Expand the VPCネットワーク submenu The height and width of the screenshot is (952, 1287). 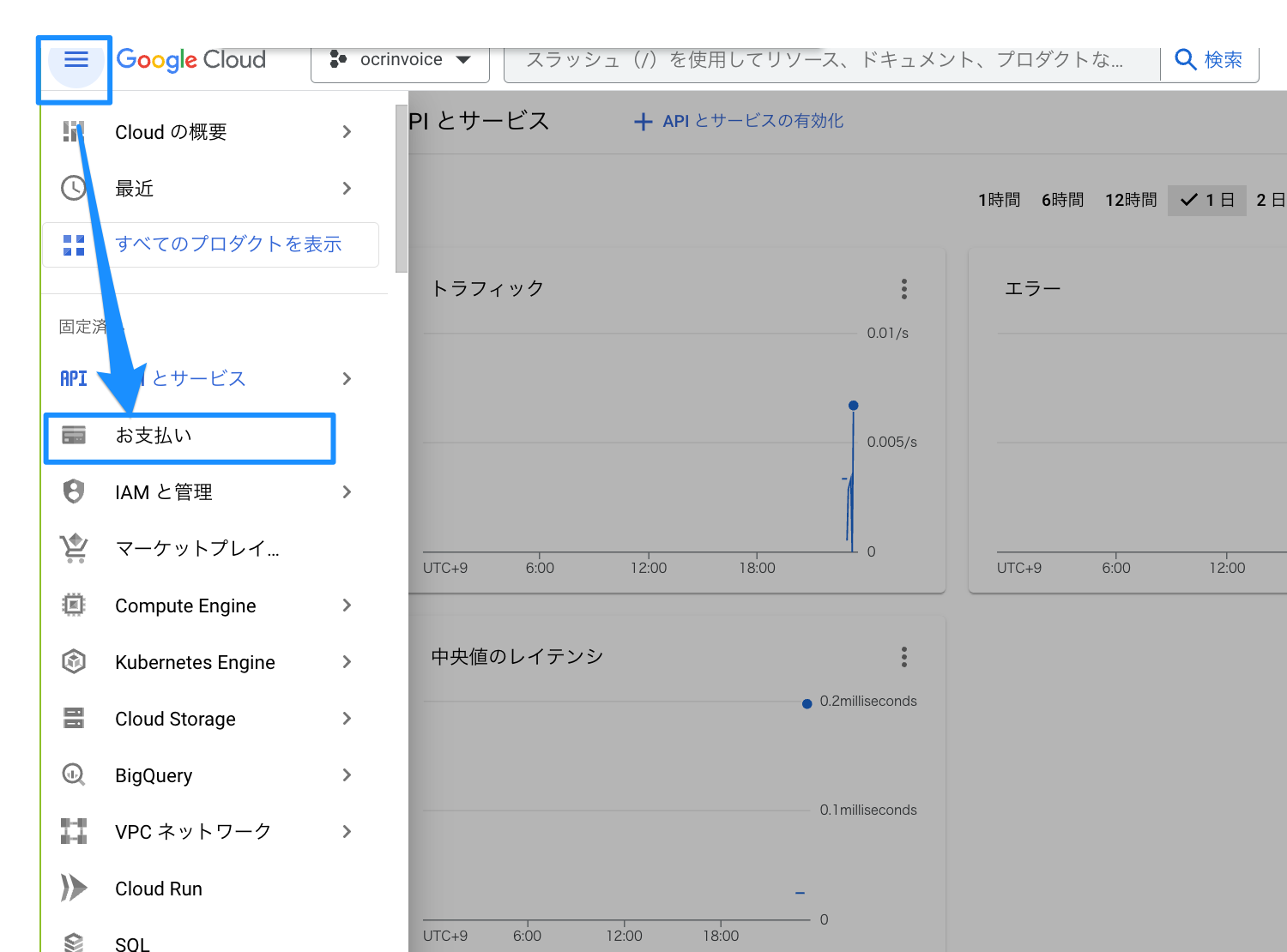(347, 830)
